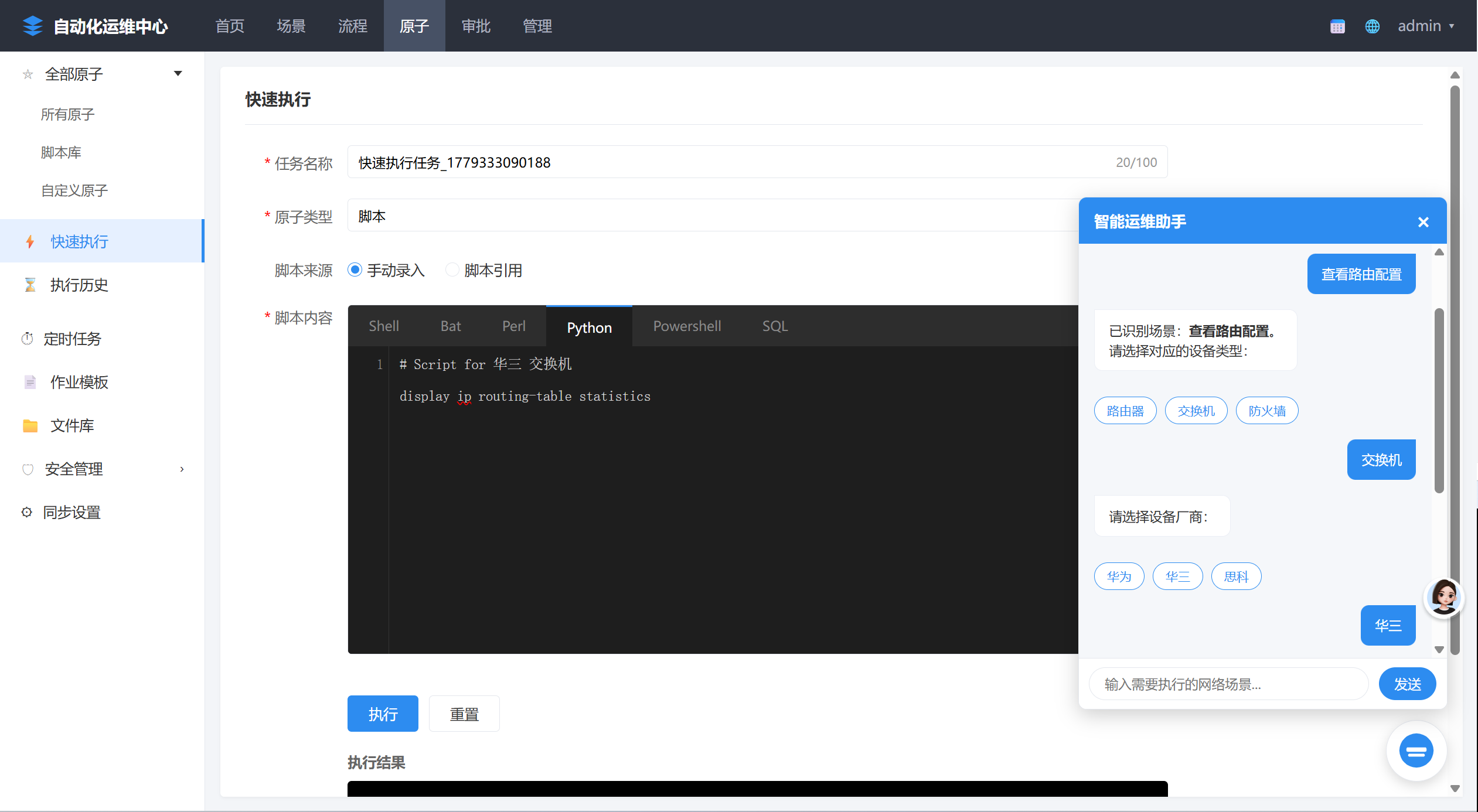Screen dimensions: 1478x812
Task: Select 脚本引用 radio button
Action: click(452, 270)
